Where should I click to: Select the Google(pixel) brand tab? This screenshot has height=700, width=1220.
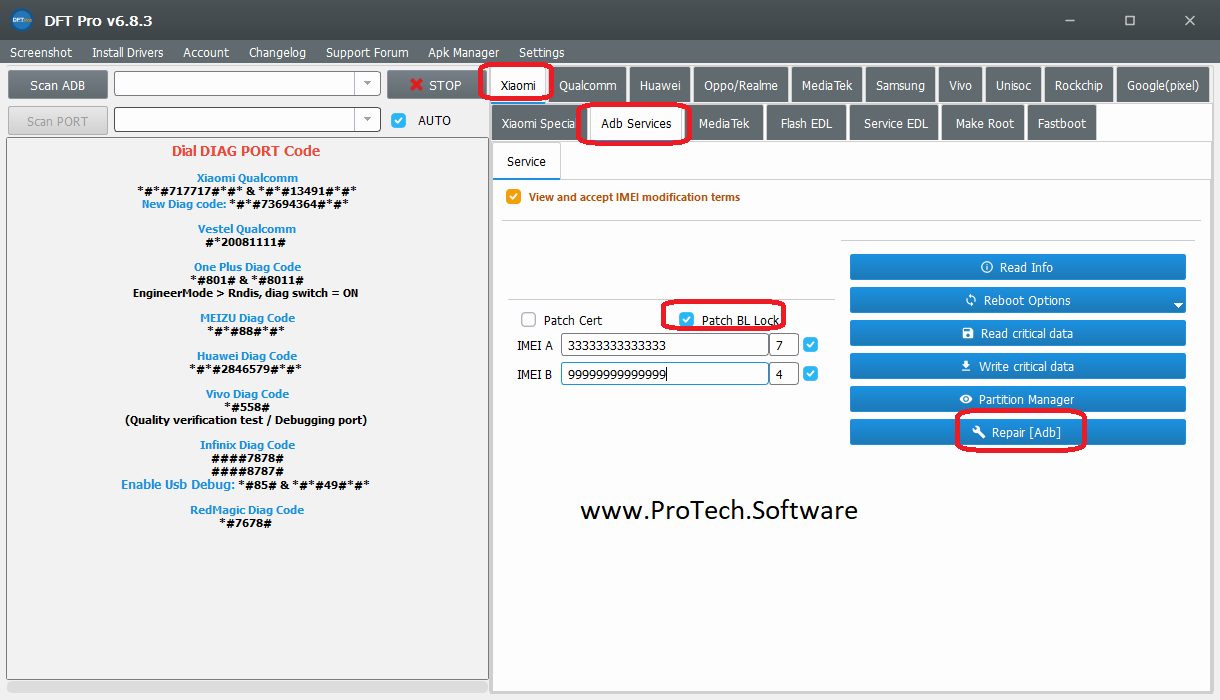1163,85
